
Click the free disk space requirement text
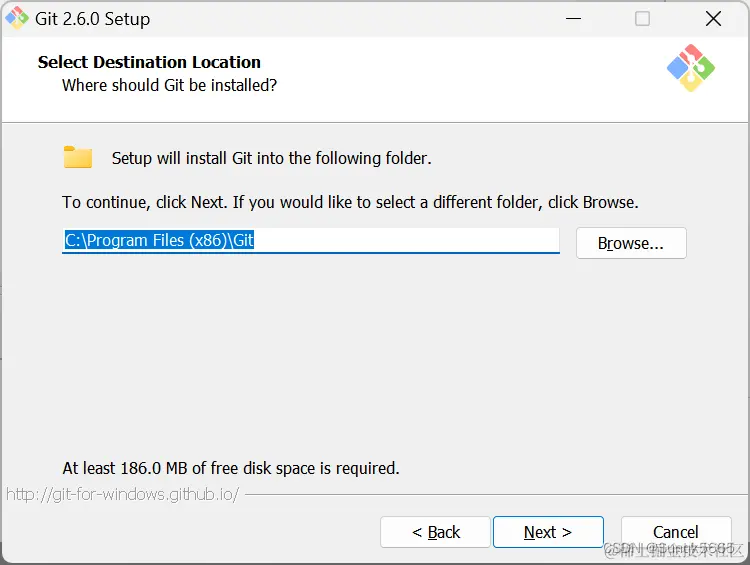point(231,468)
